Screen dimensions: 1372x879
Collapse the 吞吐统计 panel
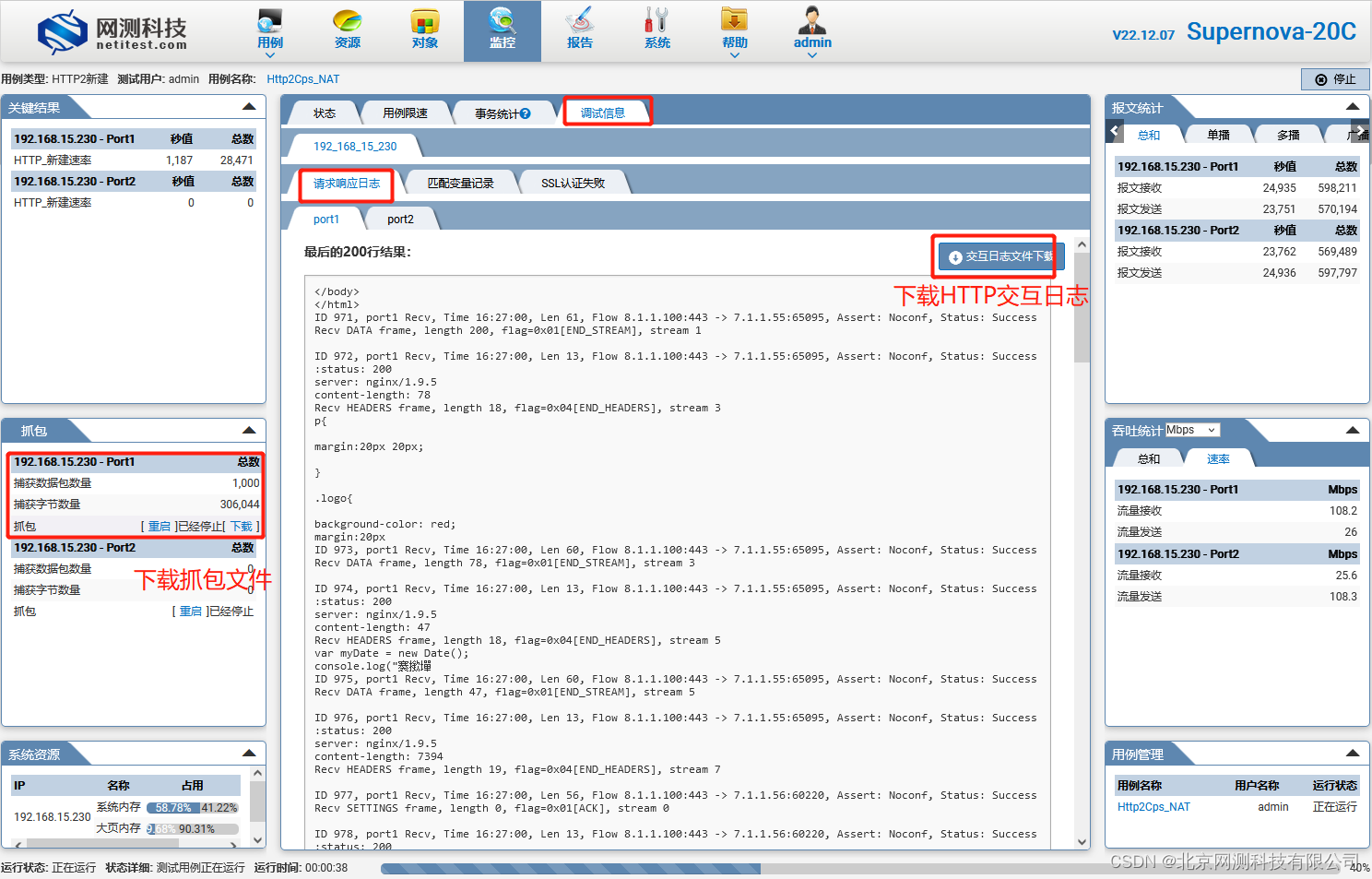point(1353,430)
